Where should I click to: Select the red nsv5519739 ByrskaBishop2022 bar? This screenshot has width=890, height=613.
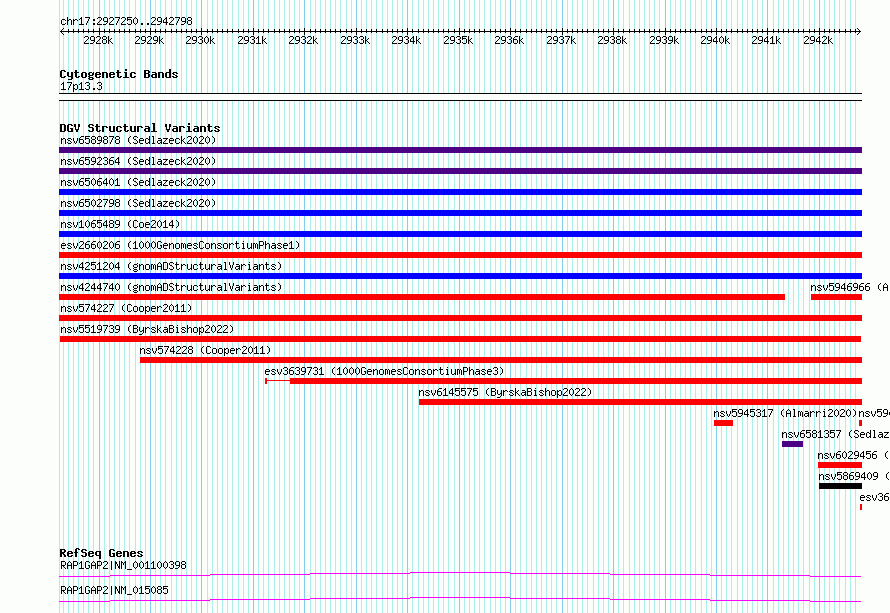(x=460, y=339)
